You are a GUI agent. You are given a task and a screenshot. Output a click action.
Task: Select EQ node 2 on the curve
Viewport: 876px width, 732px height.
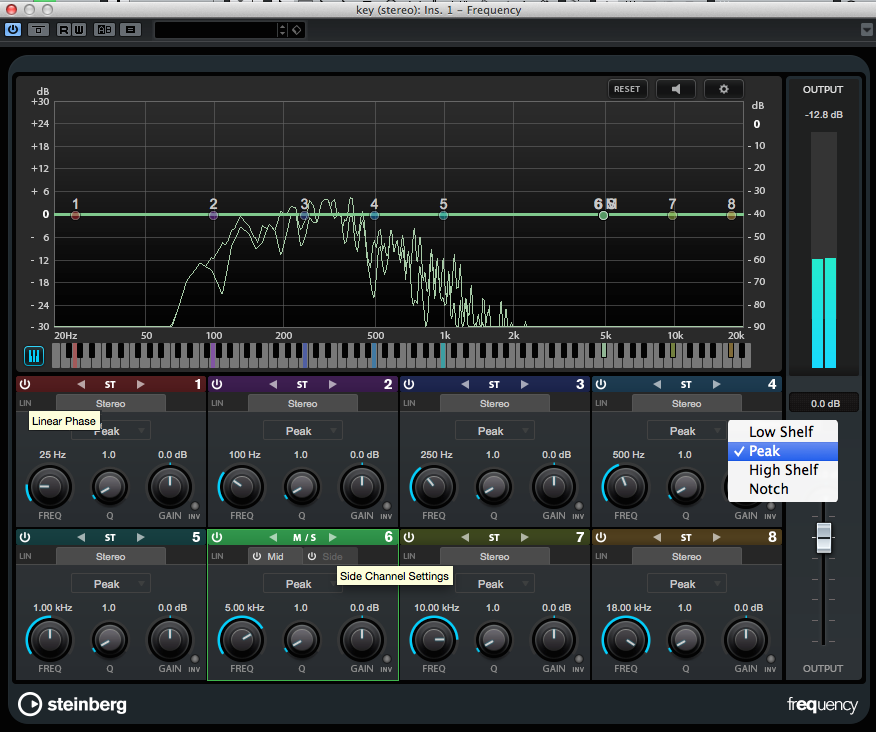pyautogui.click(x=213, y=215)
